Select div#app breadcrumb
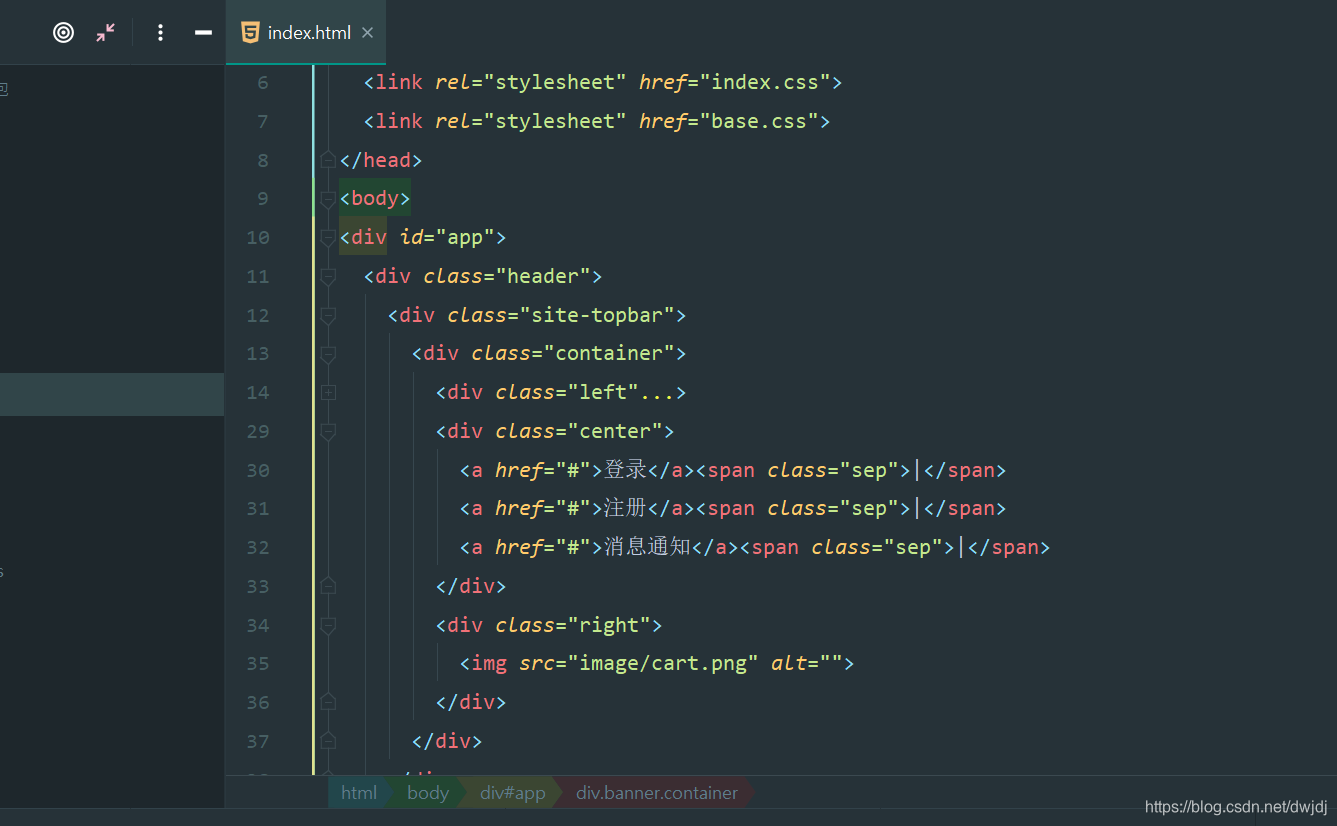Viewport: 1337px width, 826px height. tap(512, 793)
